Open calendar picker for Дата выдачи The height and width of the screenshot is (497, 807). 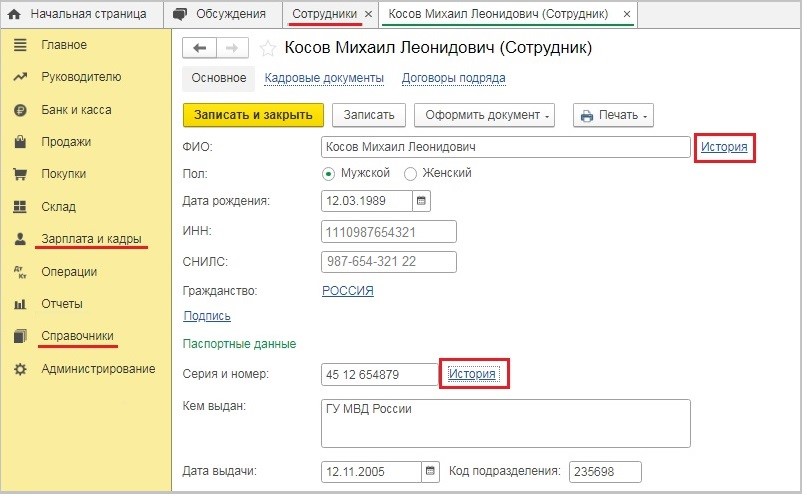click(431, 471)
